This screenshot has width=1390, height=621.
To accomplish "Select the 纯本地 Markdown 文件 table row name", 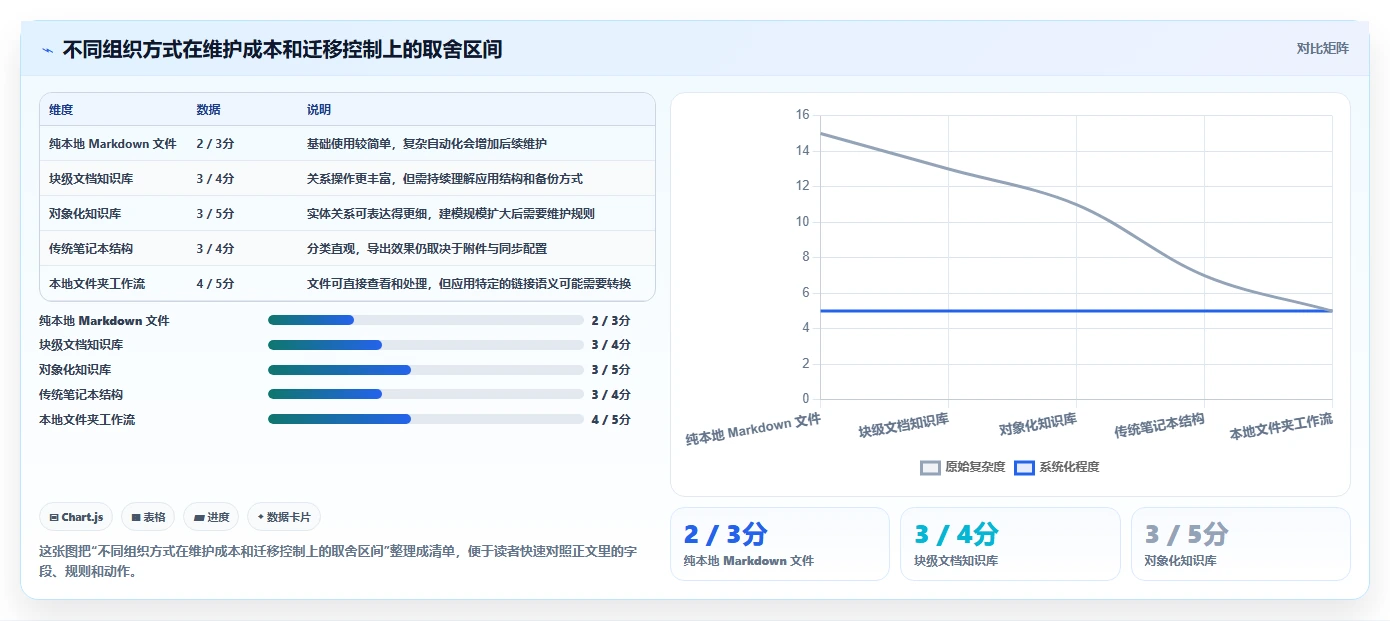I will (x=113, y=144).
